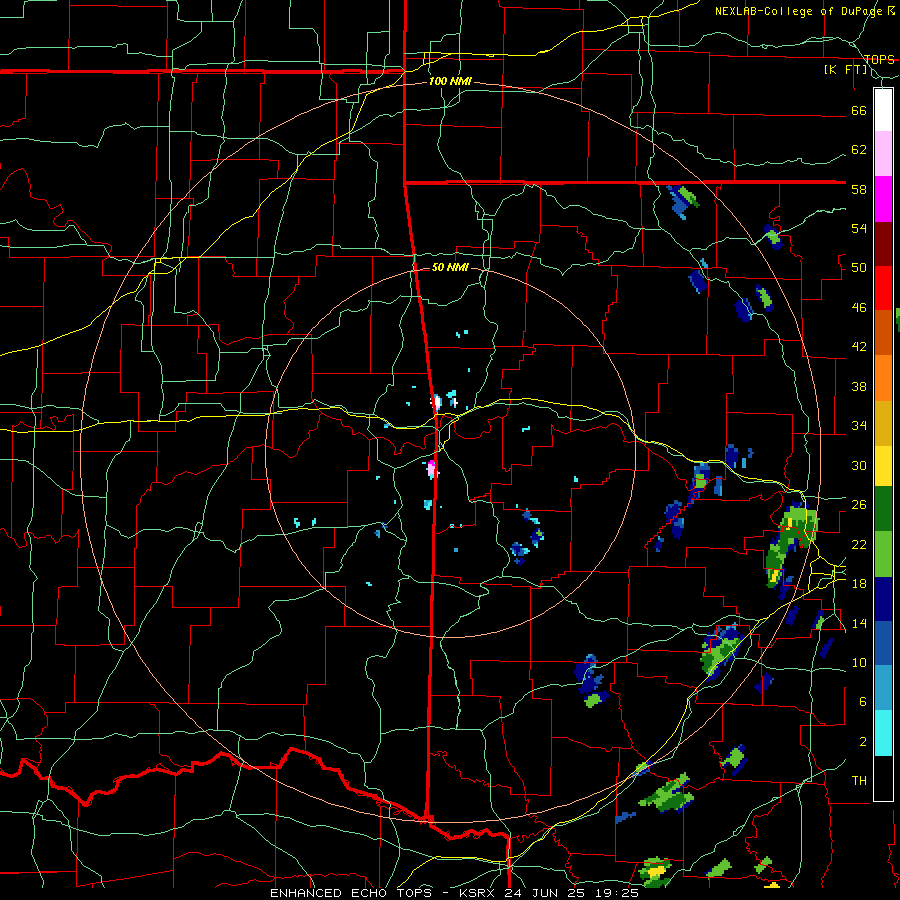Click the 30 legend value
Image resolution: width=900 pixels, height=900 pixels.
(859, 465)
